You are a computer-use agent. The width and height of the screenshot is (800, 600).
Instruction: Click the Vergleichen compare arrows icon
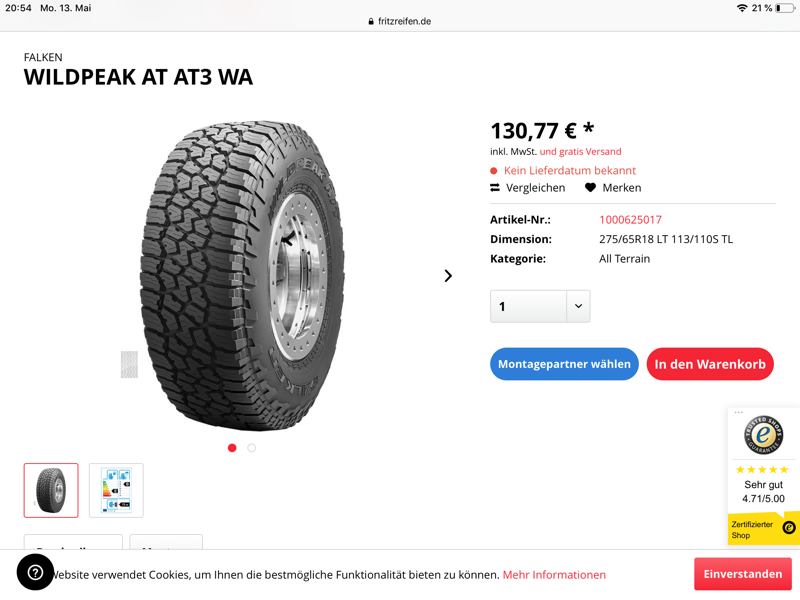(494, 188)
